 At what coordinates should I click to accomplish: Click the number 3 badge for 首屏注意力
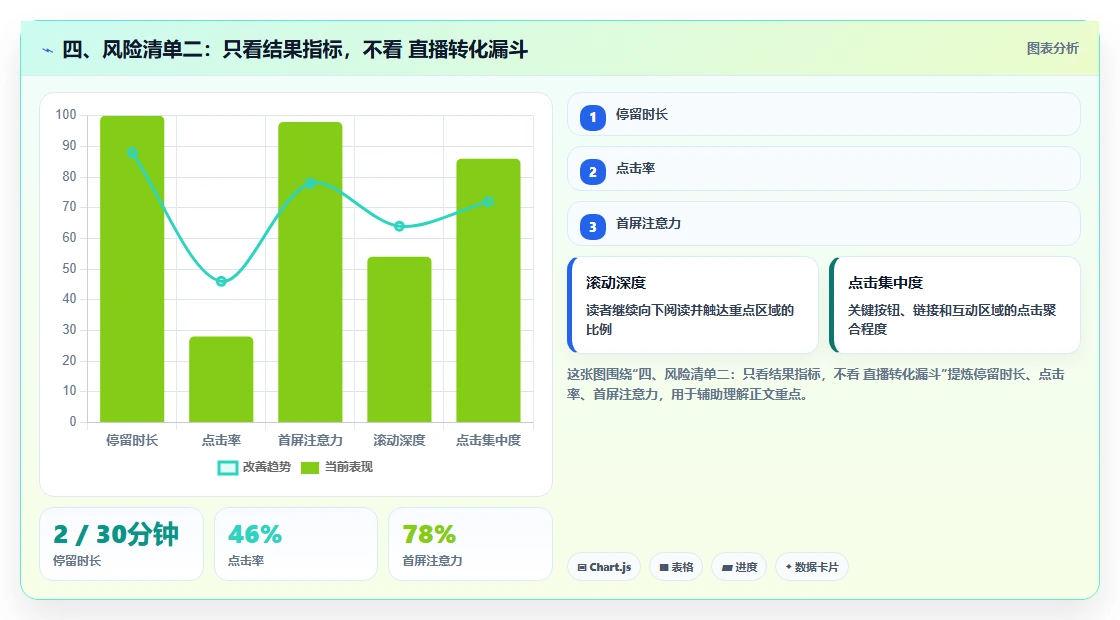pos(592,226)
